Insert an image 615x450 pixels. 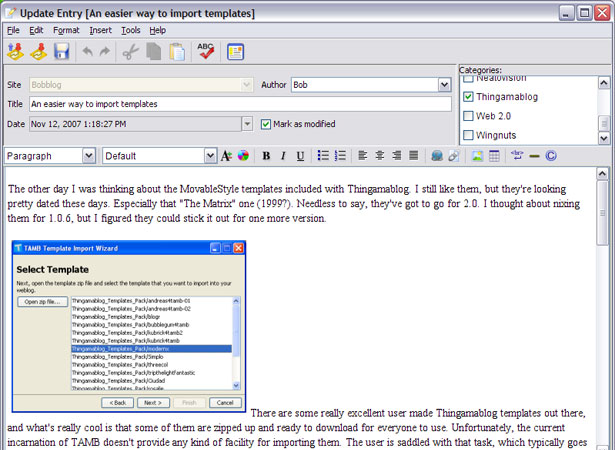pos(477,156)
